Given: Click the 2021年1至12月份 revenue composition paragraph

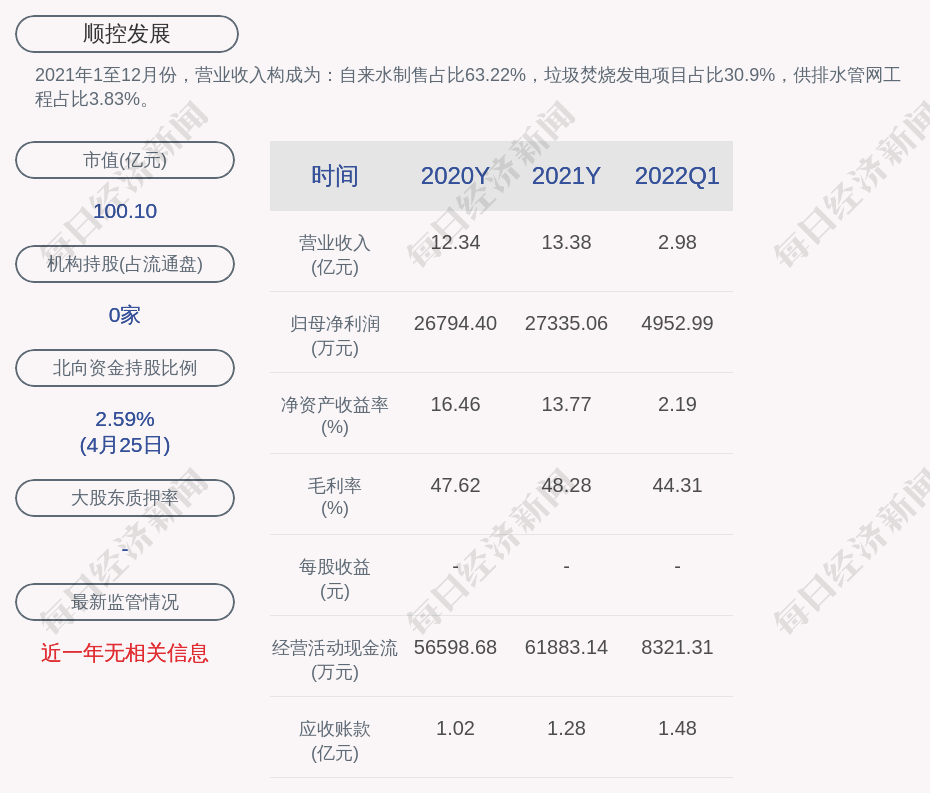Looking at the screenshot, I should coord(468,87).
